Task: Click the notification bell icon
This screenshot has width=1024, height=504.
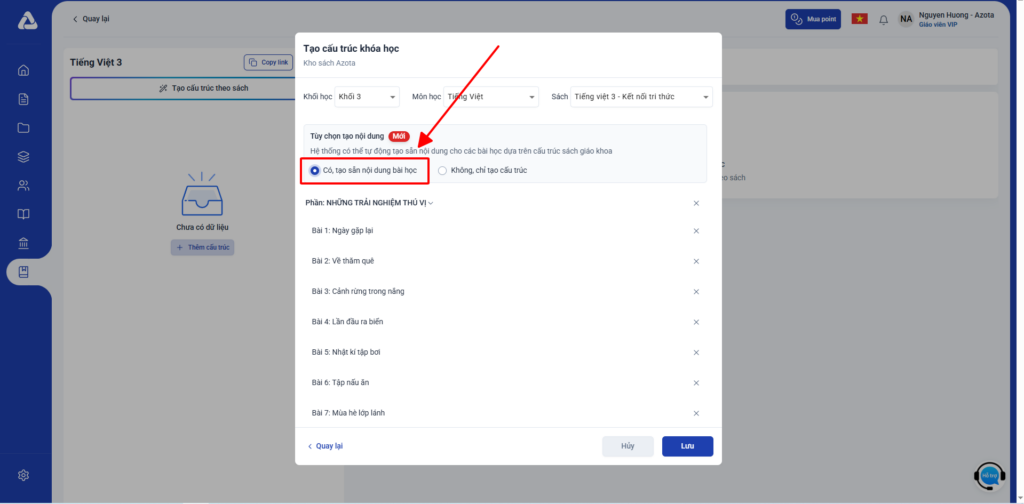Action: [x=883, y=19]
